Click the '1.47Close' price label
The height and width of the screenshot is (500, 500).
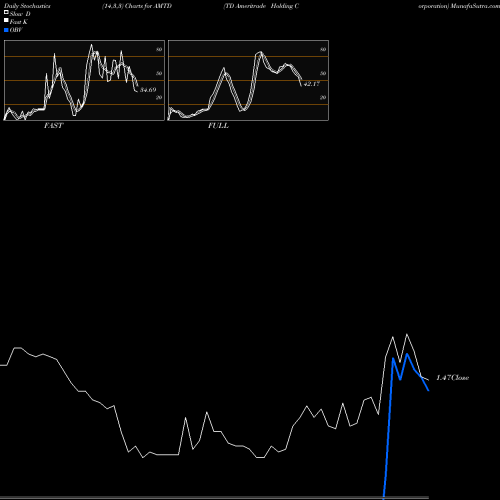tap(453, 378)
